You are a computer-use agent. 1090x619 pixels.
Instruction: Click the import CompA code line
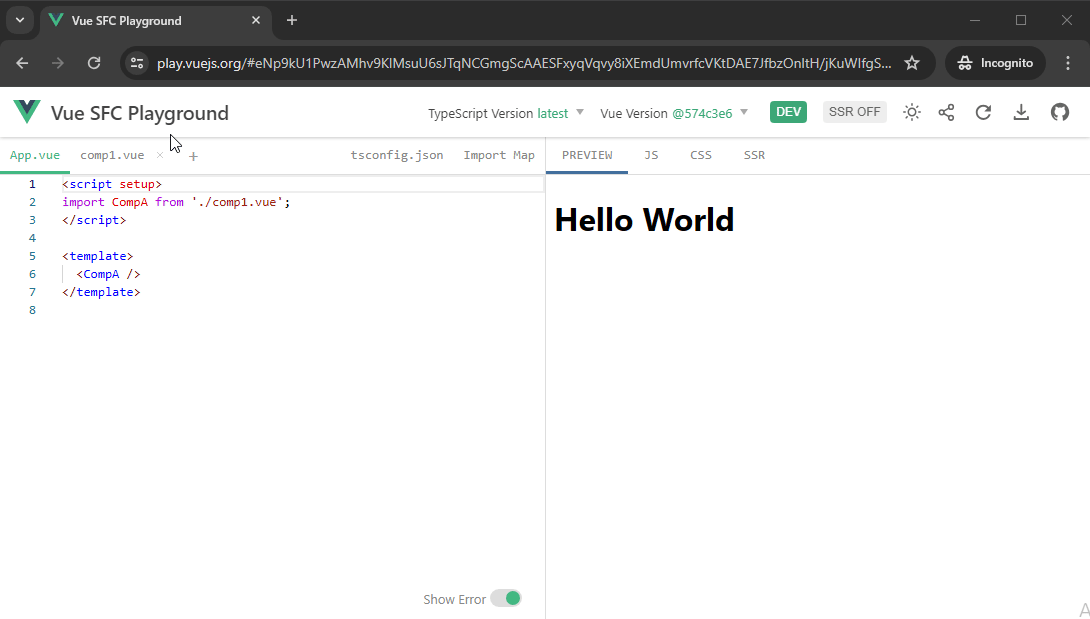pyautogui.click(x=176, y=202)
